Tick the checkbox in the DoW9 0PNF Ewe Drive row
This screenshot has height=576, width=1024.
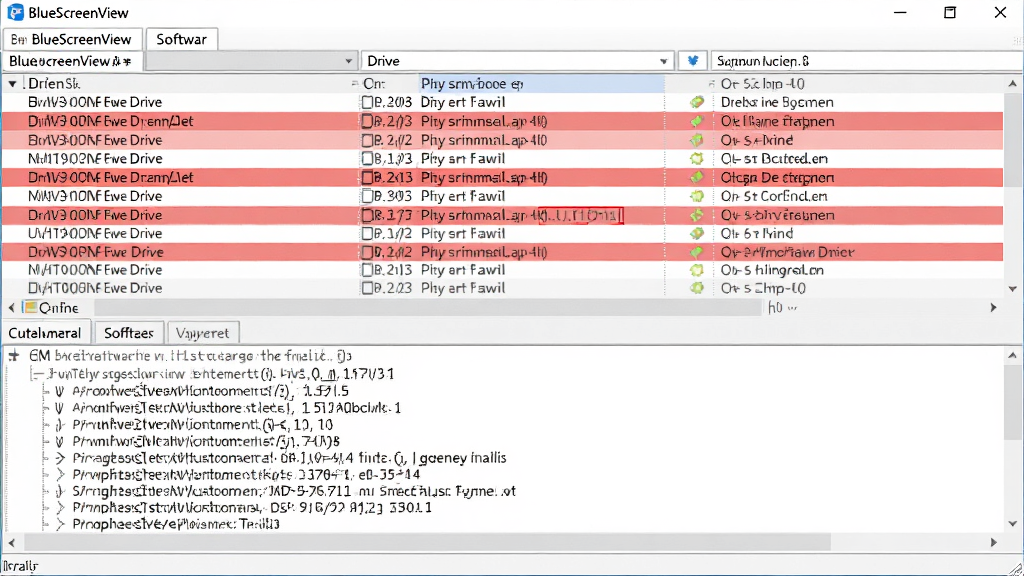[368, 252]
